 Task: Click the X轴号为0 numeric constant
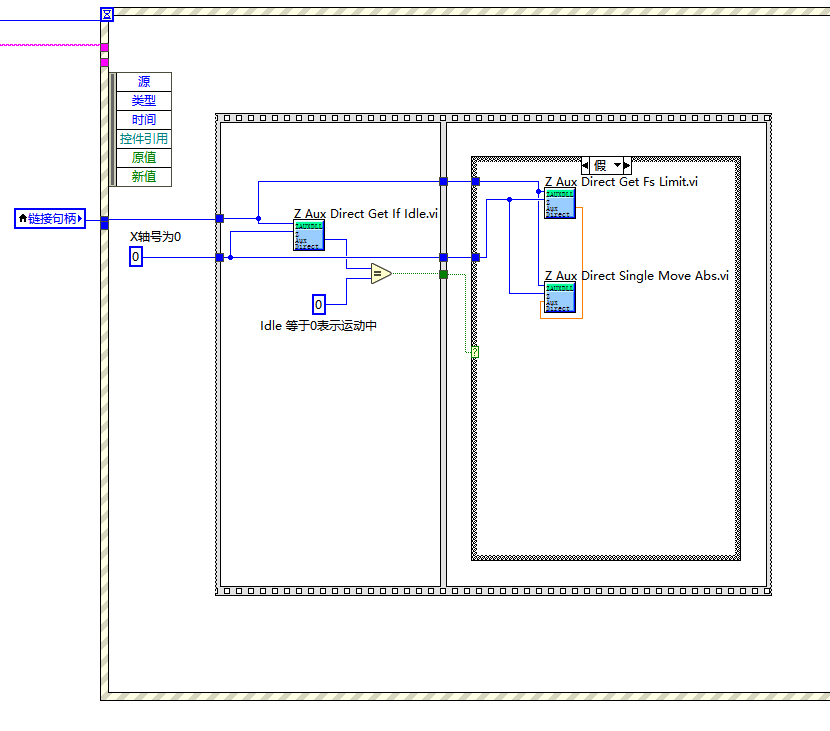click(x=135, y=257)
